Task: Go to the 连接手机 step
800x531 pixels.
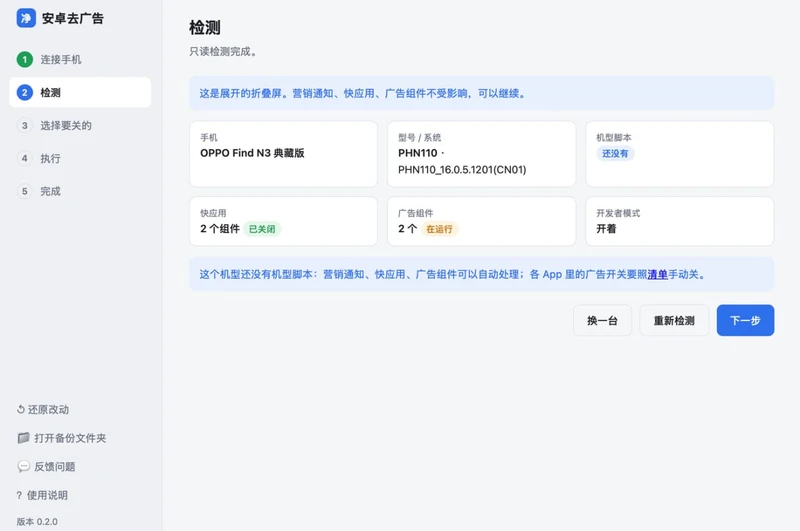Action: click(80, 60)
